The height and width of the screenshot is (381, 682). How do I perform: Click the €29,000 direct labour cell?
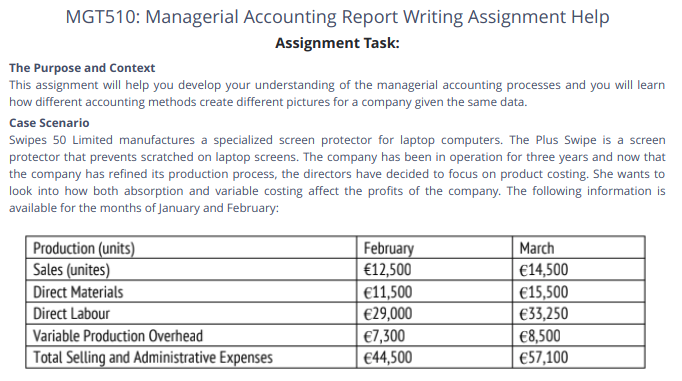pos(388,314)
